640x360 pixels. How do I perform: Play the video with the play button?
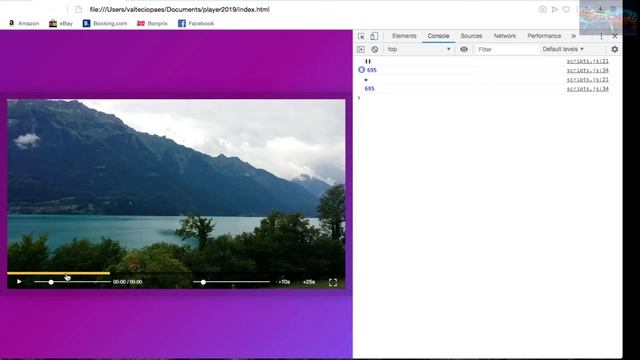[19, 282]
